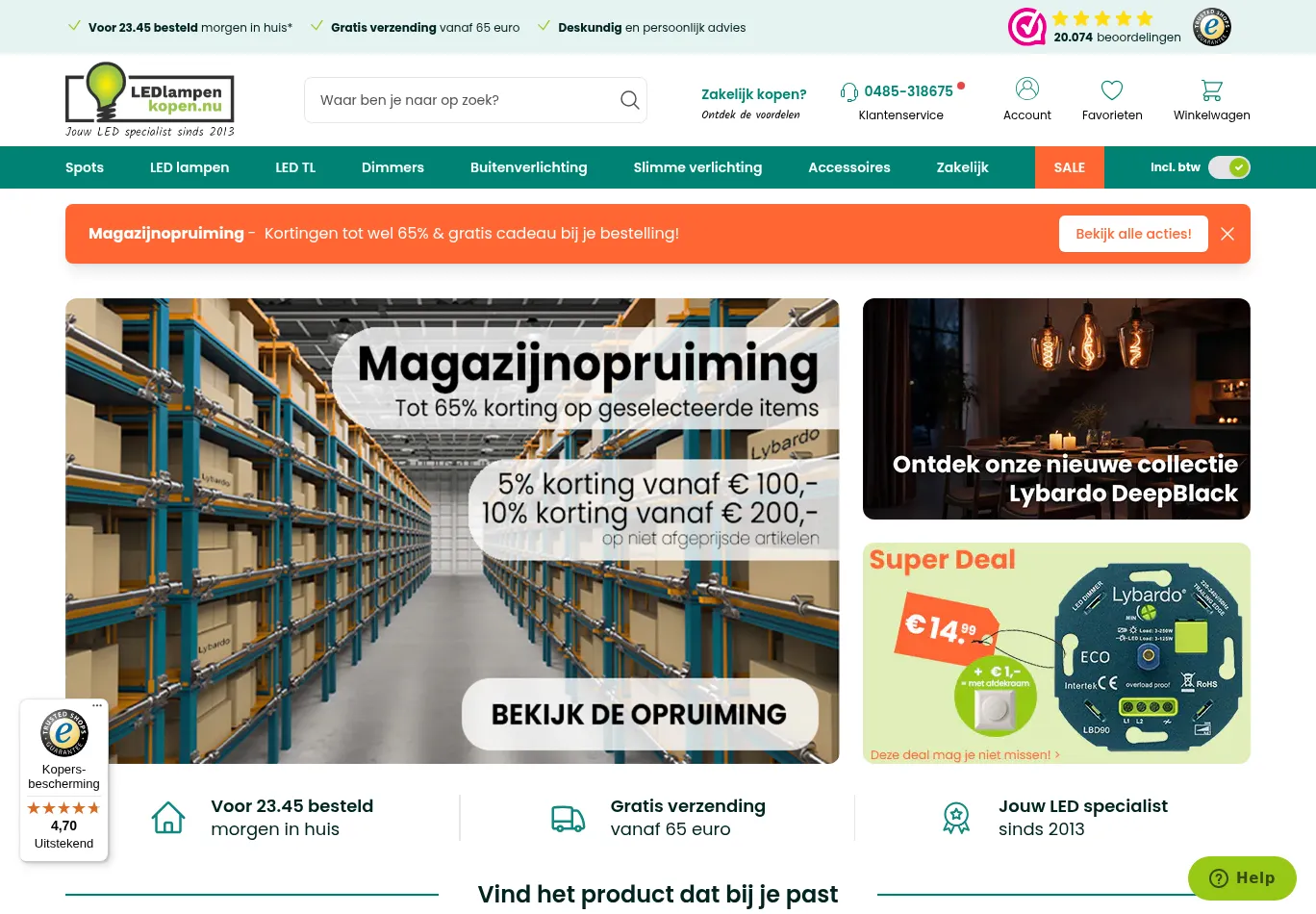Viewport: 1316px width, 914px height.
Task: Click Bekijk alle acties button
Action: click(1133, 234)
